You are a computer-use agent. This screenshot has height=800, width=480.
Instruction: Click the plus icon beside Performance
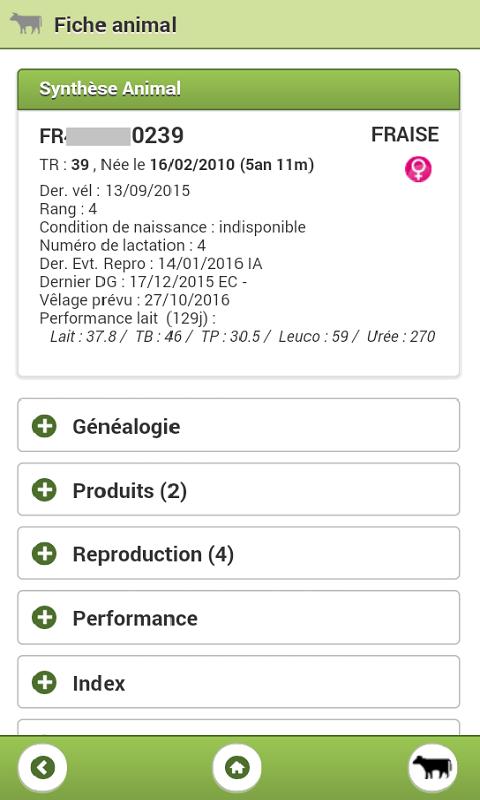click(44, 617)
